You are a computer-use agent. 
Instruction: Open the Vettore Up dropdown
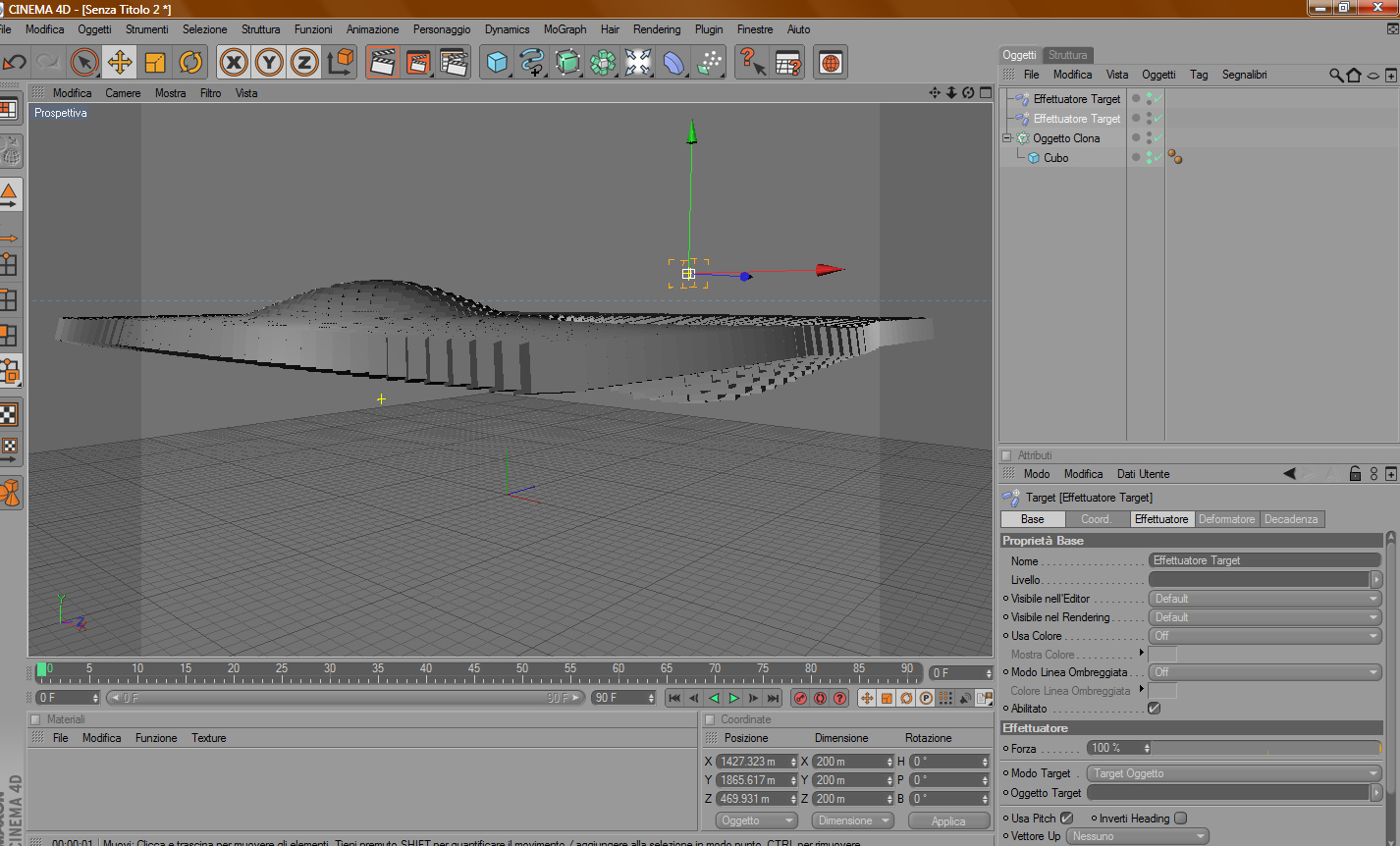click(1138, 836)
